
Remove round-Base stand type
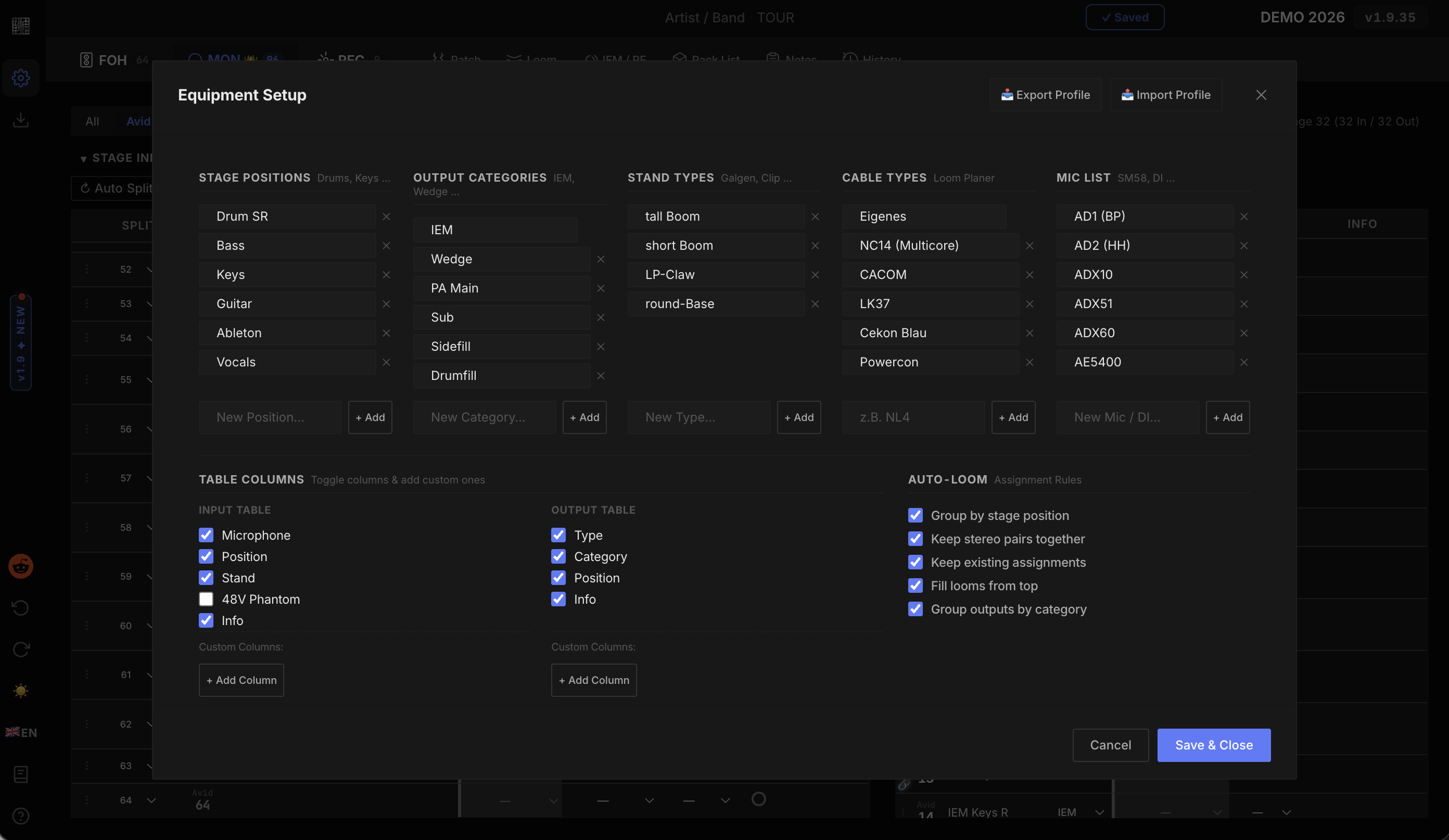pyautogui.click(x=816, y=304)
